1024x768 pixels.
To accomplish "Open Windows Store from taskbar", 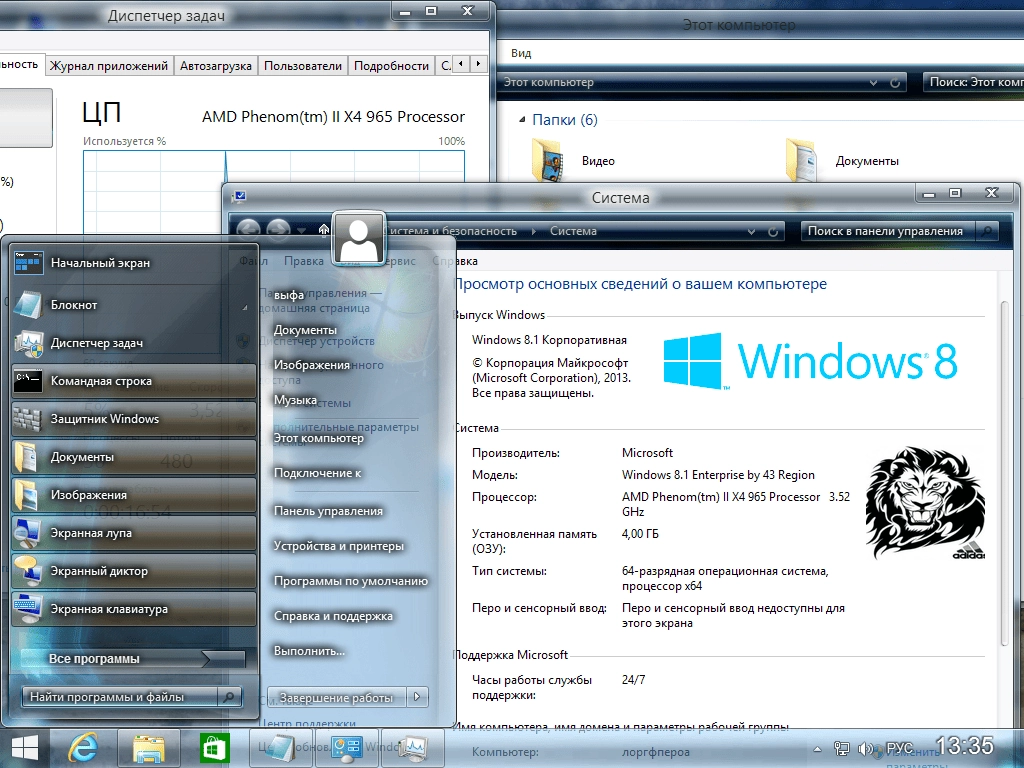I will [214, 748].
